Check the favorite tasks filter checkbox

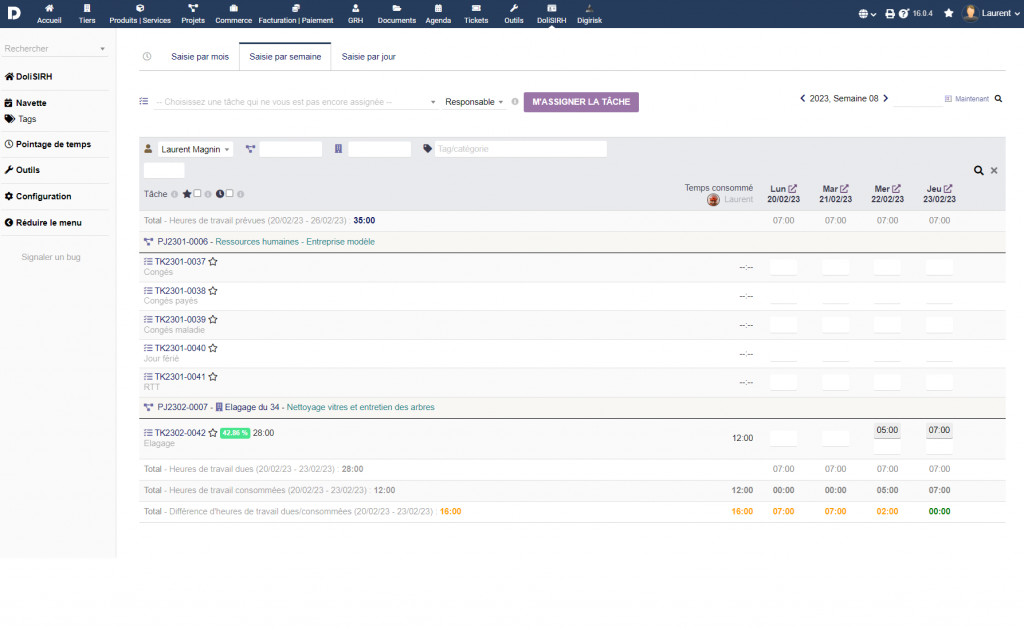[x=198, y=194]
